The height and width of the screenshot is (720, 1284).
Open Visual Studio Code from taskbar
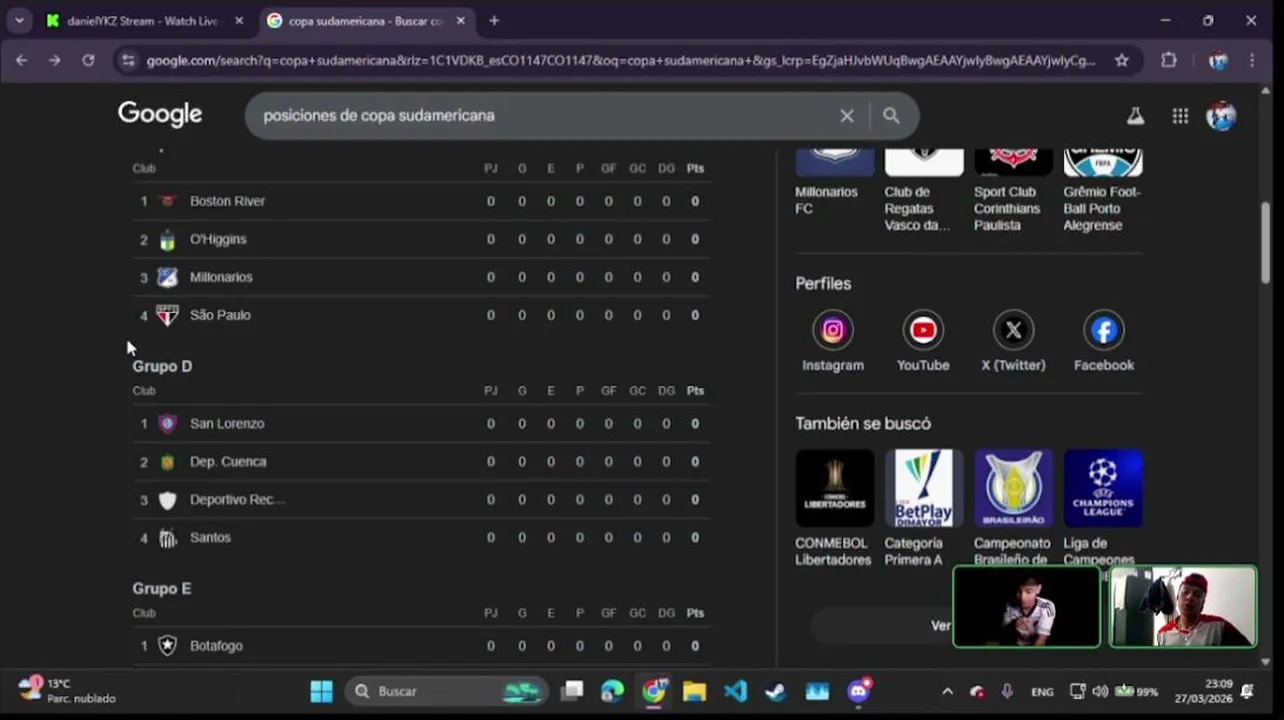tap(735, 691)
